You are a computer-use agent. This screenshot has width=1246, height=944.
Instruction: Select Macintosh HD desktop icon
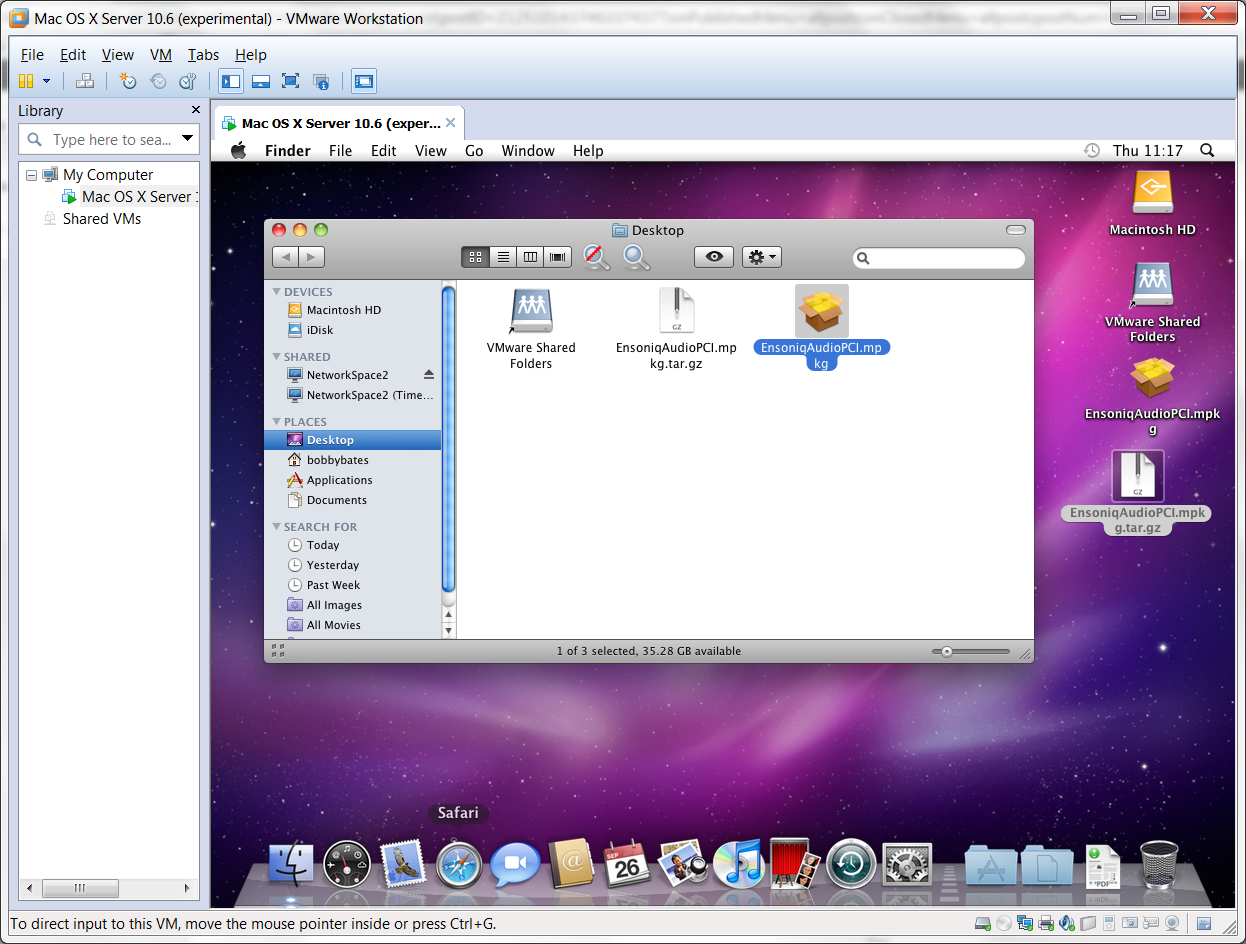(1152, 203)
